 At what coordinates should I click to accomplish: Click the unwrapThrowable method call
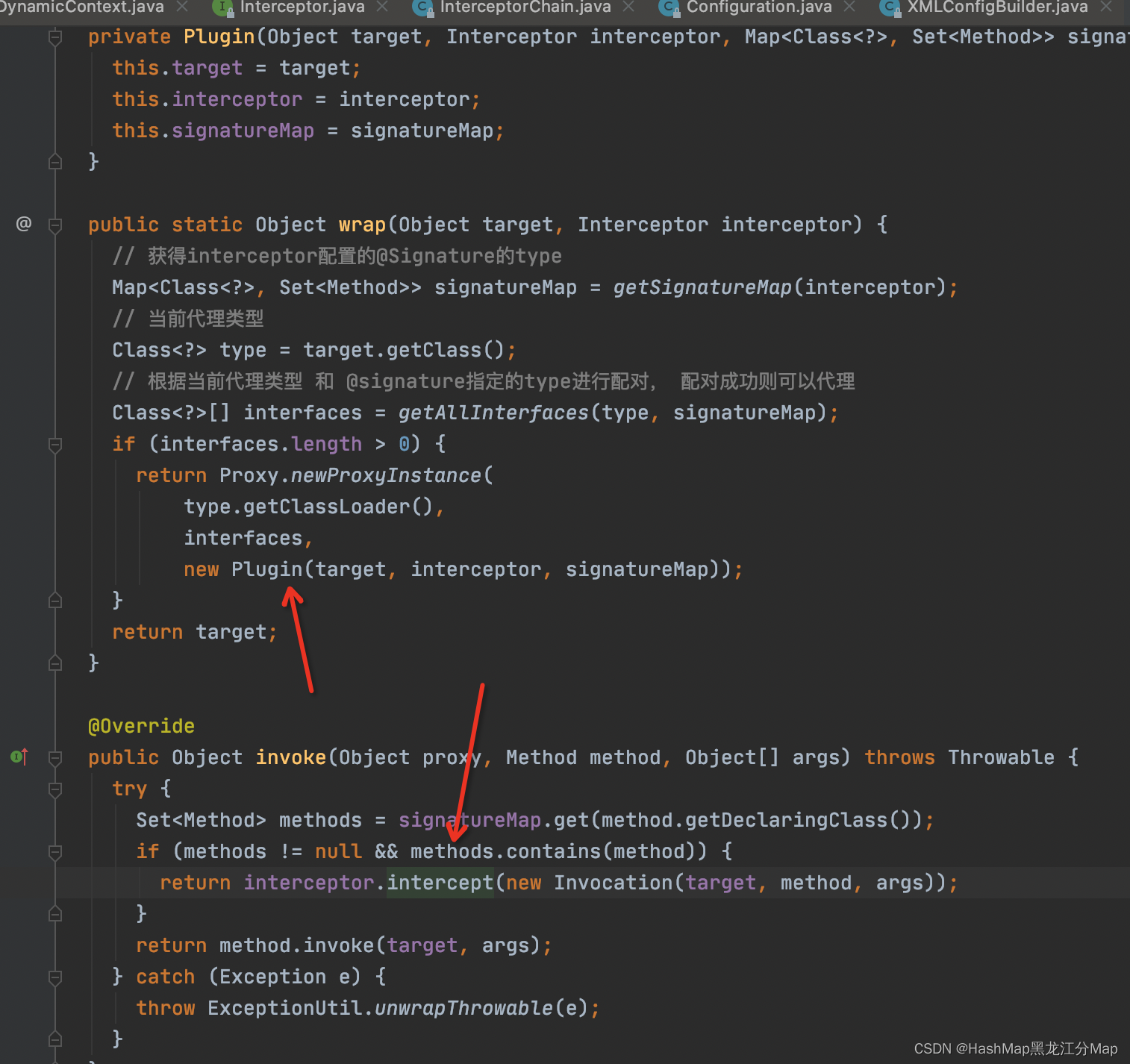point(463,1008)
